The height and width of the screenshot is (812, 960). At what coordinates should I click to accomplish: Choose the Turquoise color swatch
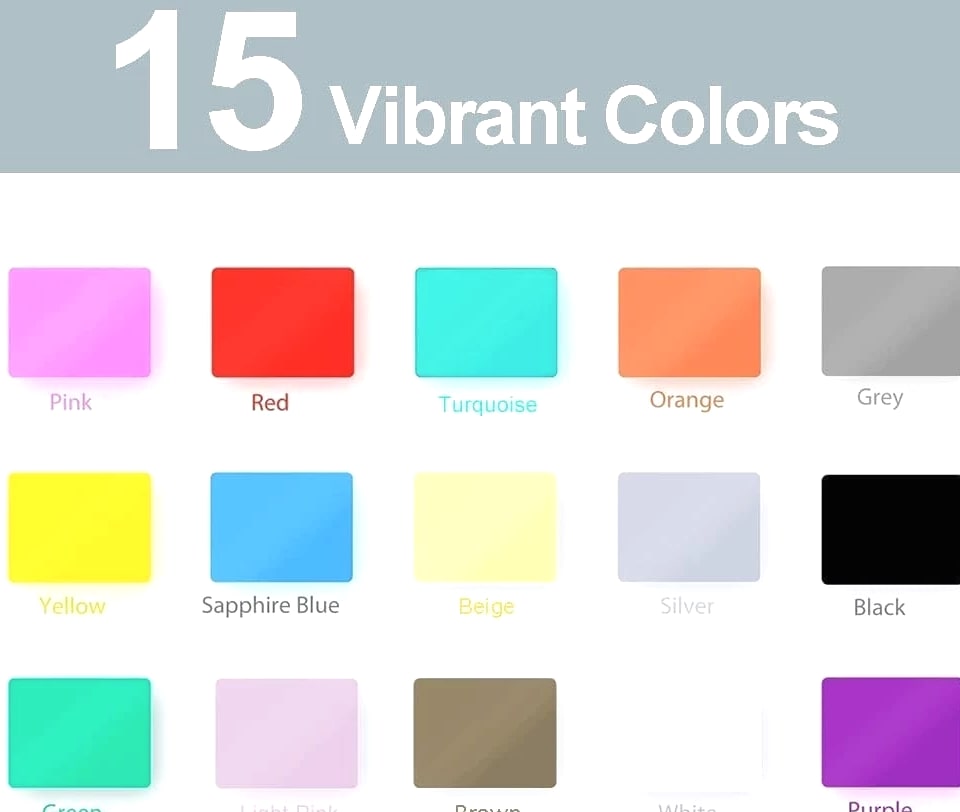pos(486,322)
